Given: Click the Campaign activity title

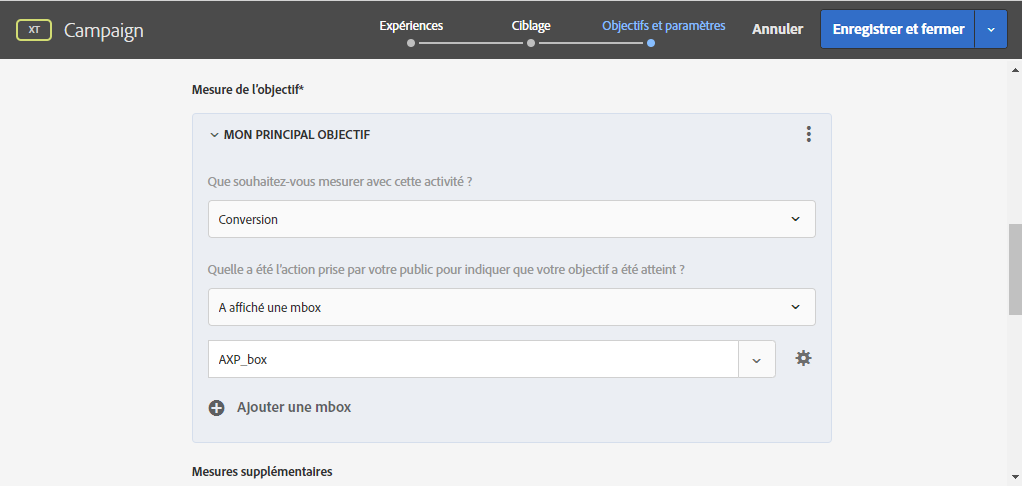Looking at the screenshot, I should coord(104,30).
